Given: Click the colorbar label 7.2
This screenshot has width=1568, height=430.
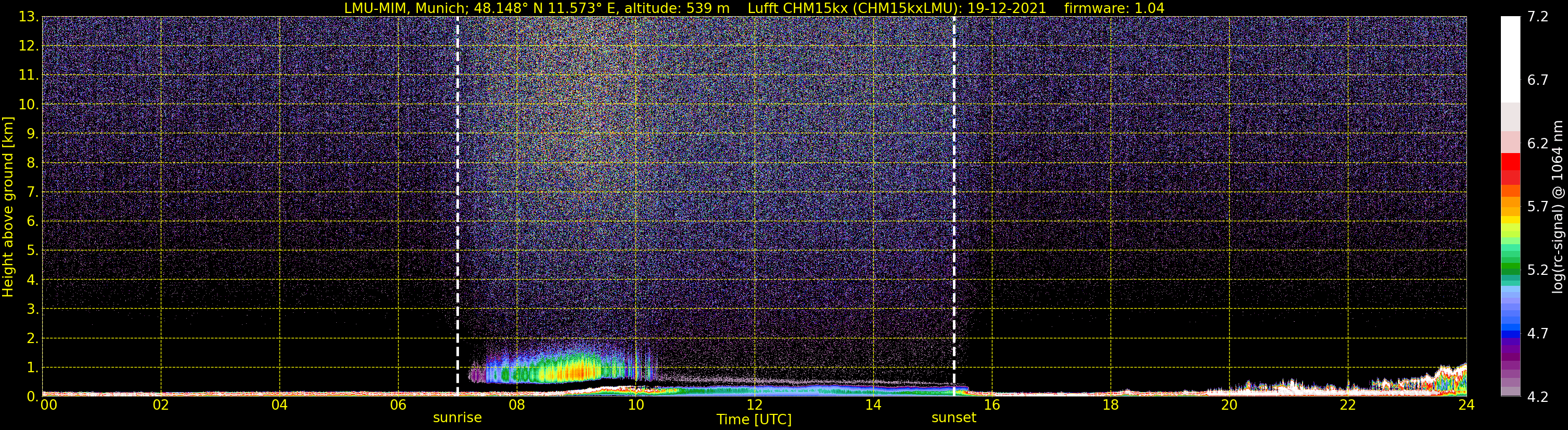Looking at the screenshot, I should (1538, 17).
